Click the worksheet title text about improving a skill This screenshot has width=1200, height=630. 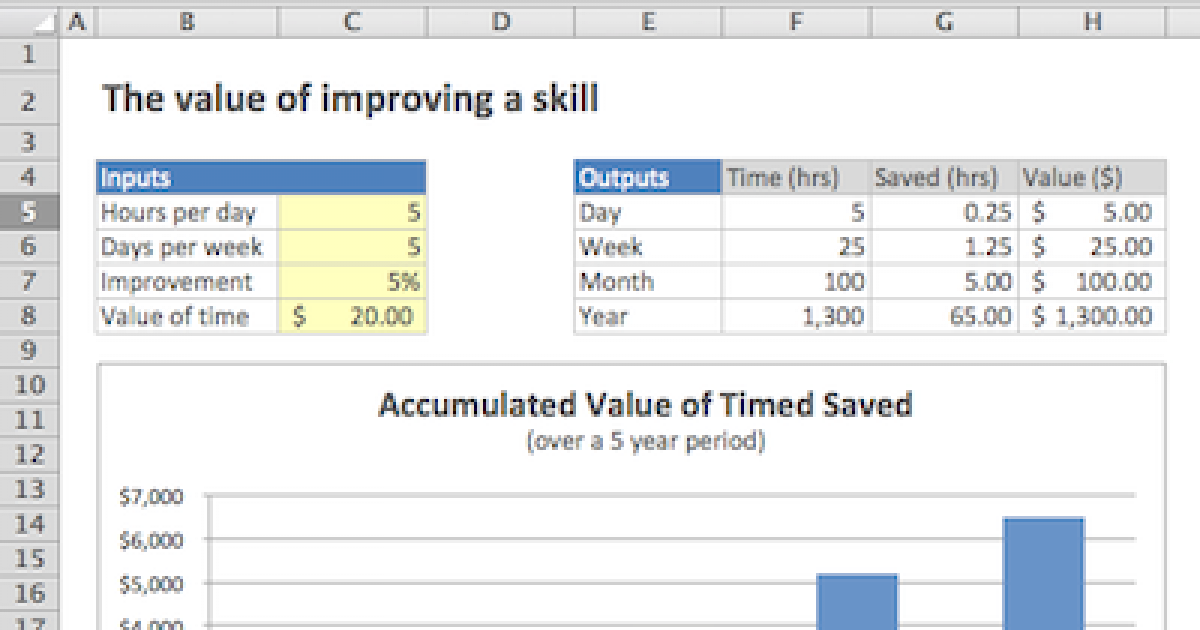pos(350,98)
